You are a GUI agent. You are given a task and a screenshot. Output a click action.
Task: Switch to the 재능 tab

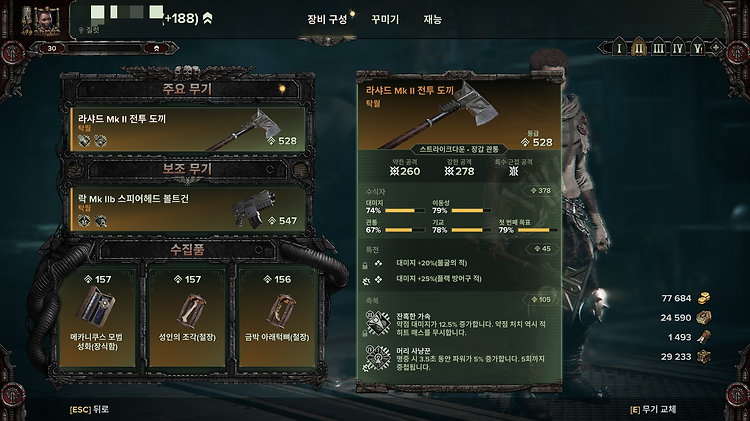click(432, 20)
